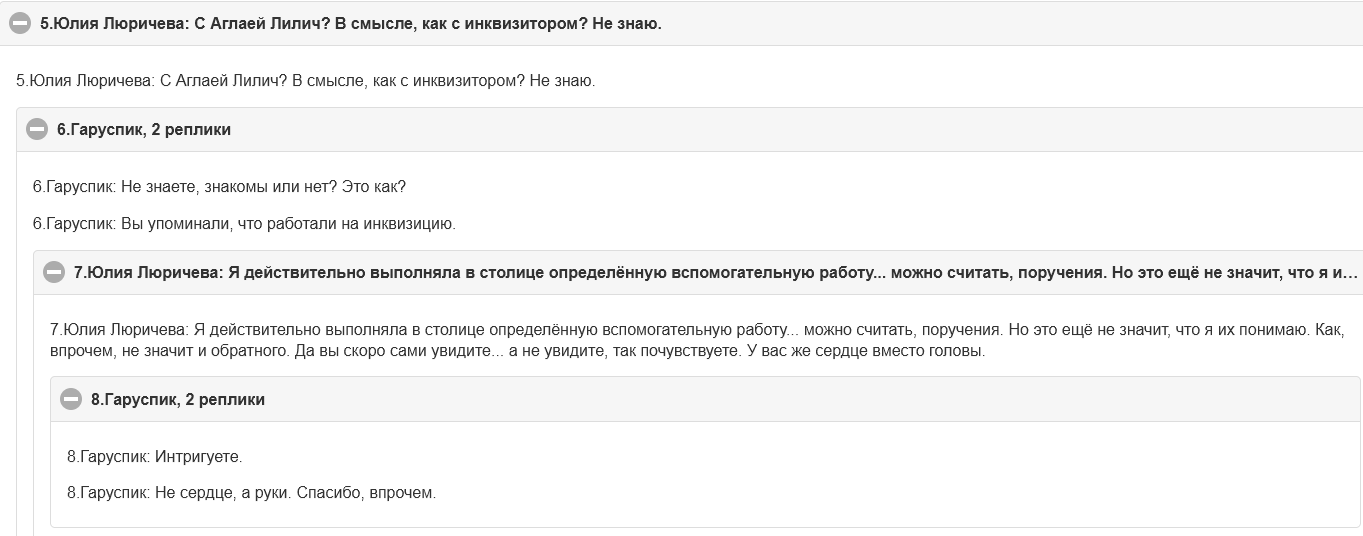Collapse reply 7 via its minus icon

coord(54,272)
